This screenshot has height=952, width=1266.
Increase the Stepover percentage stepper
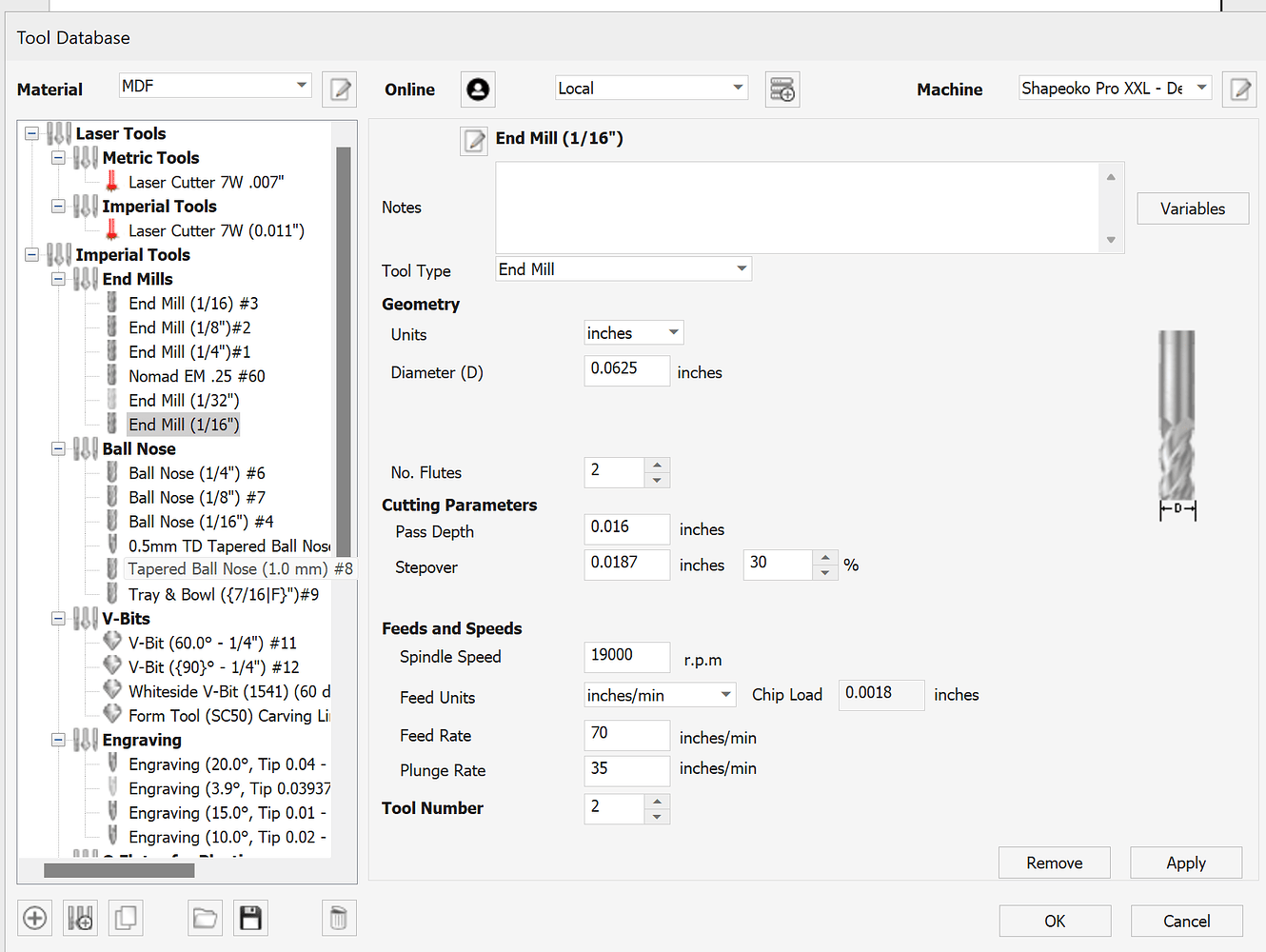tap(825, 557)
